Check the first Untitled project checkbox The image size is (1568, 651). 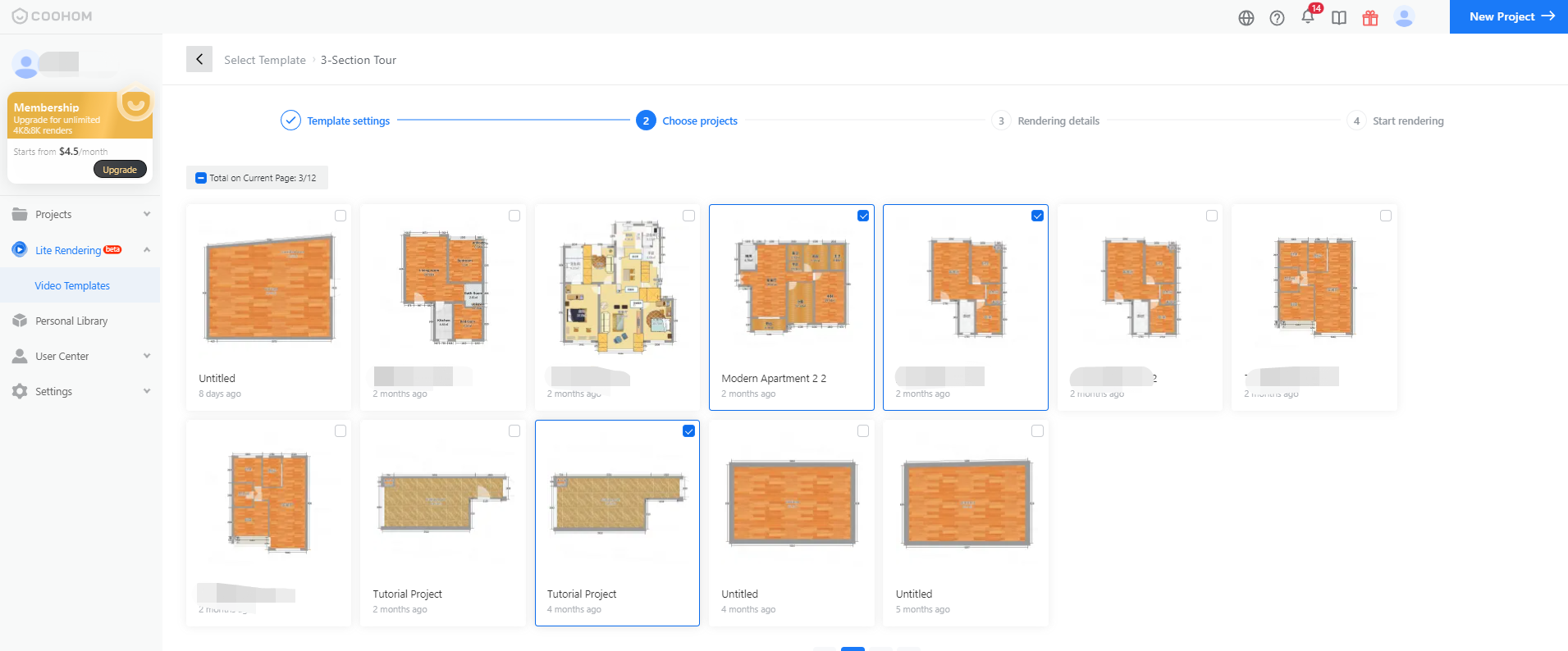pos(341,216)
